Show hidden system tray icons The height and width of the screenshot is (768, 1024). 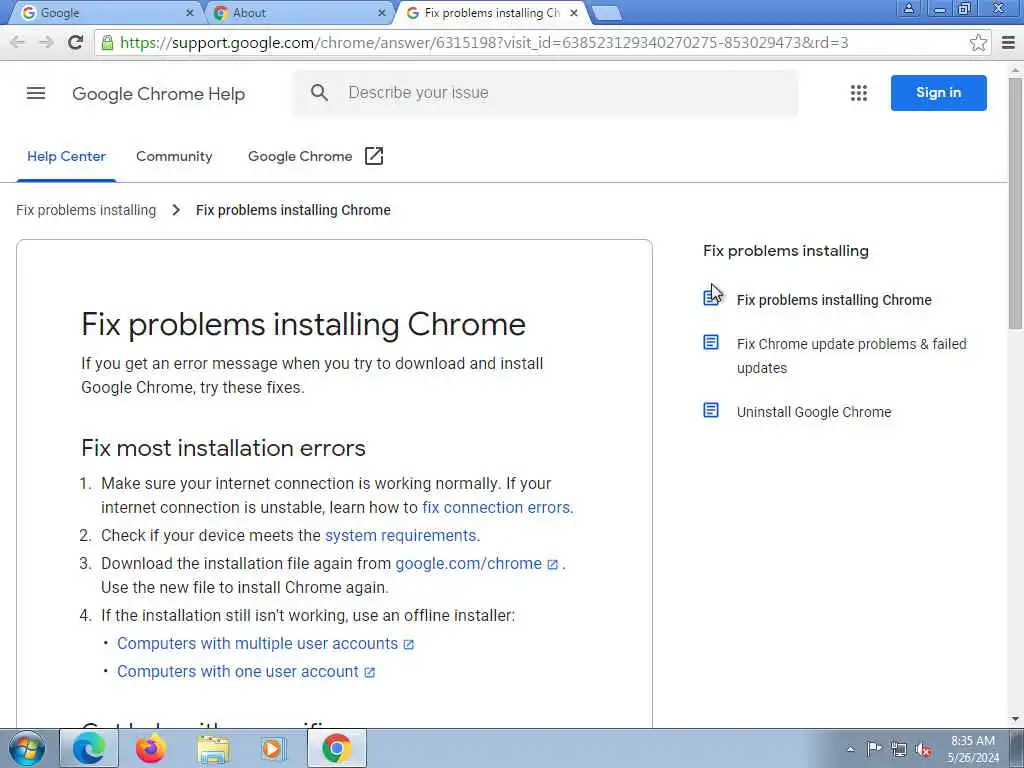tap(850, 750)
